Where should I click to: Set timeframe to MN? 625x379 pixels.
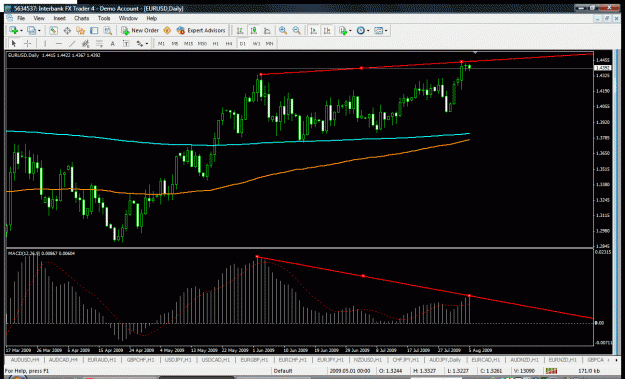tap(269, 43)
